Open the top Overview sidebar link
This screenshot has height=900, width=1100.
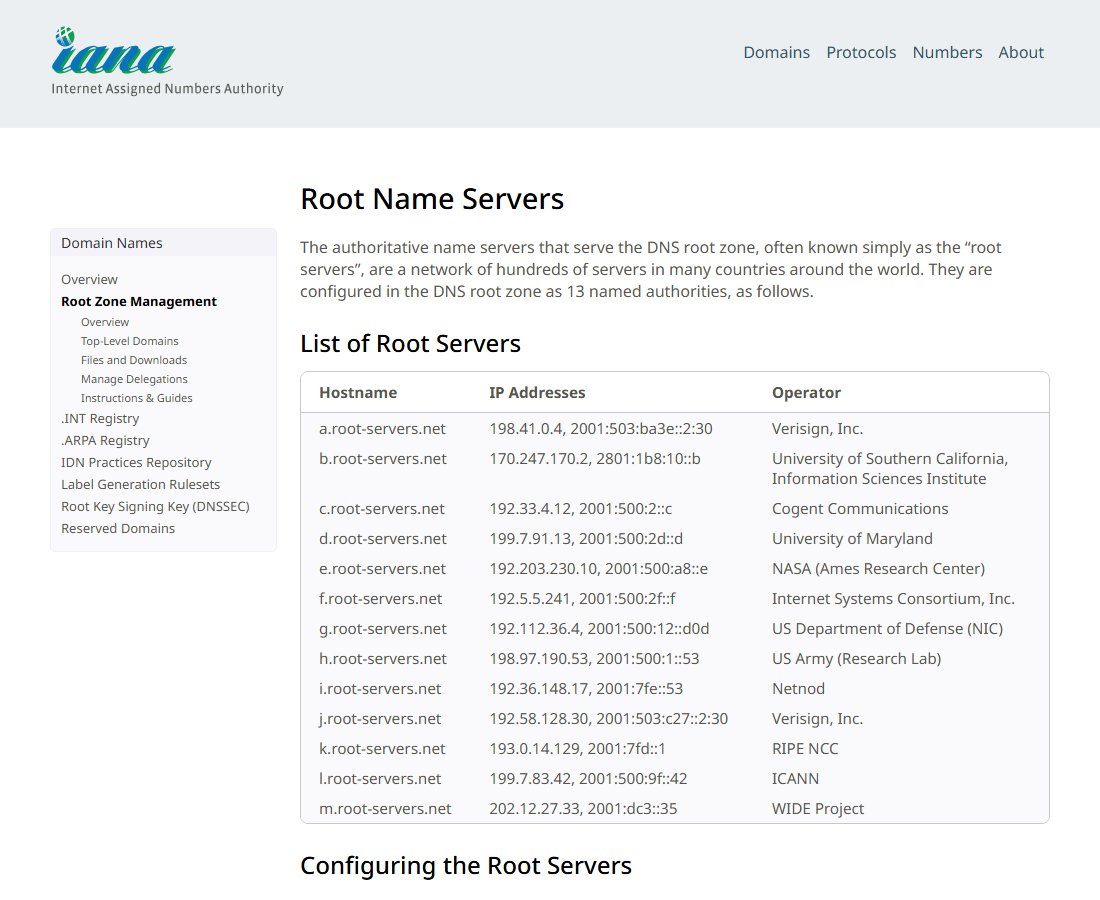89,279
